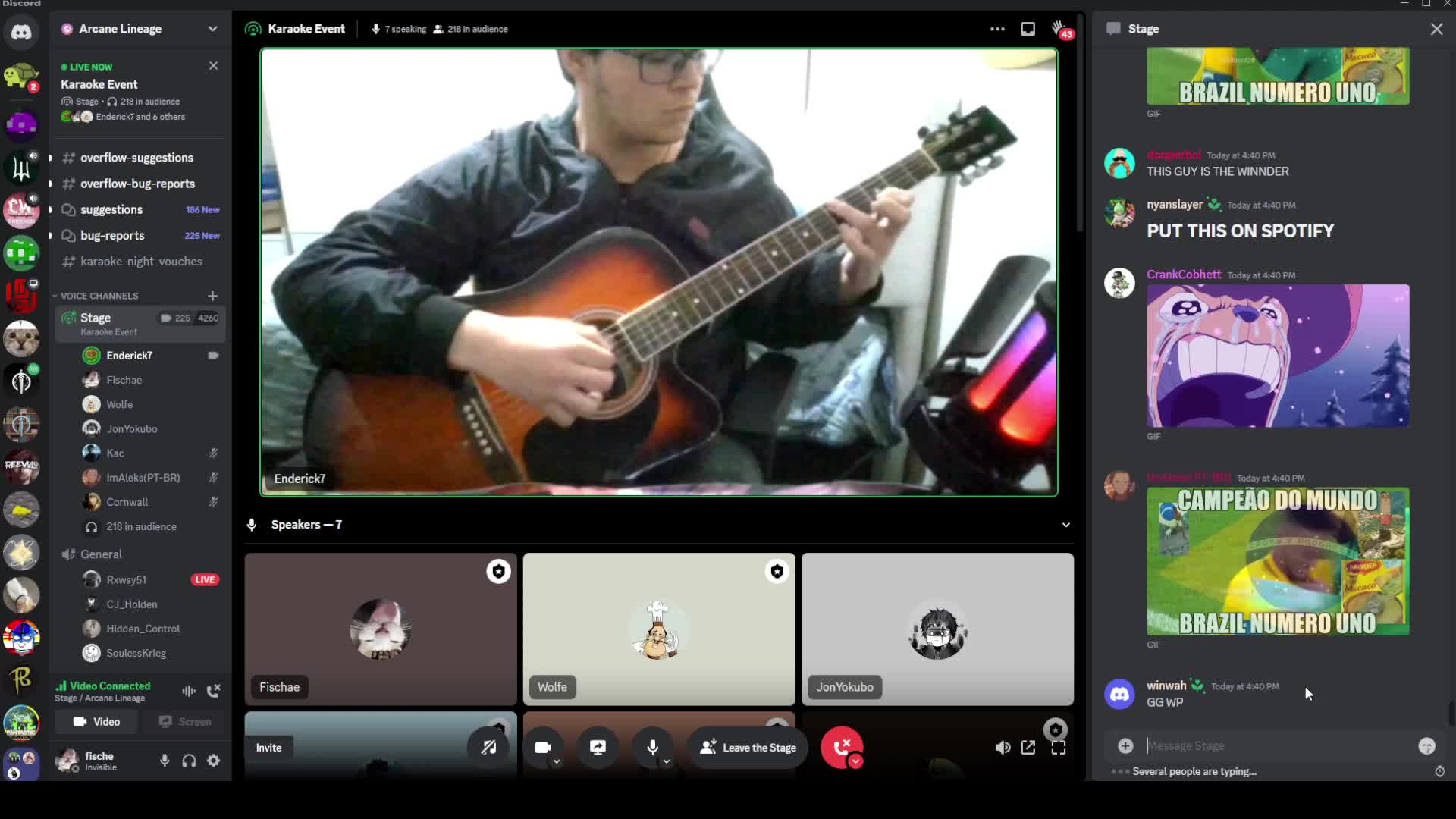Open user settings gear icon

pos(214,761)
